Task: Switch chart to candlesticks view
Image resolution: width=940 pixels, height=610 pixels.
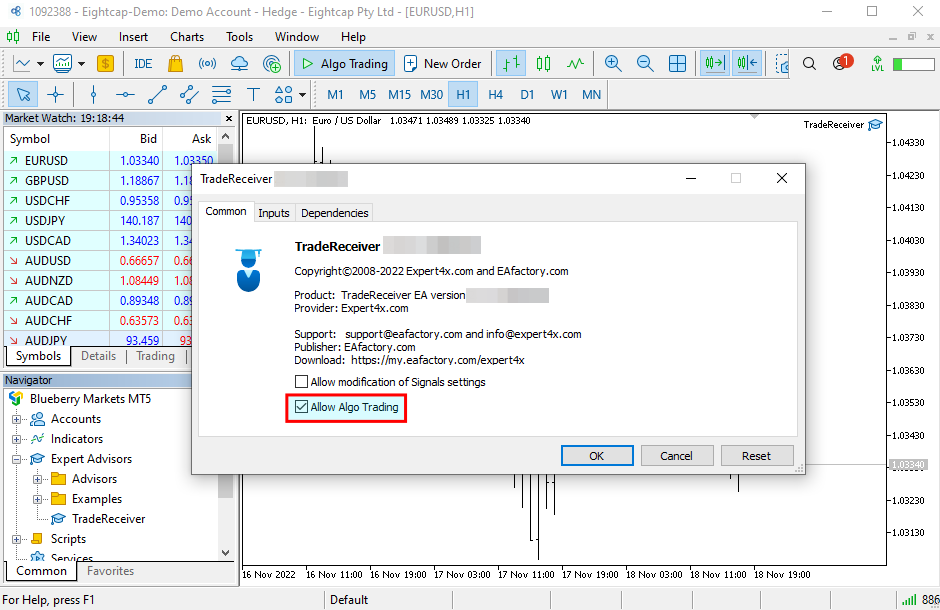Action: coord(543,63)
